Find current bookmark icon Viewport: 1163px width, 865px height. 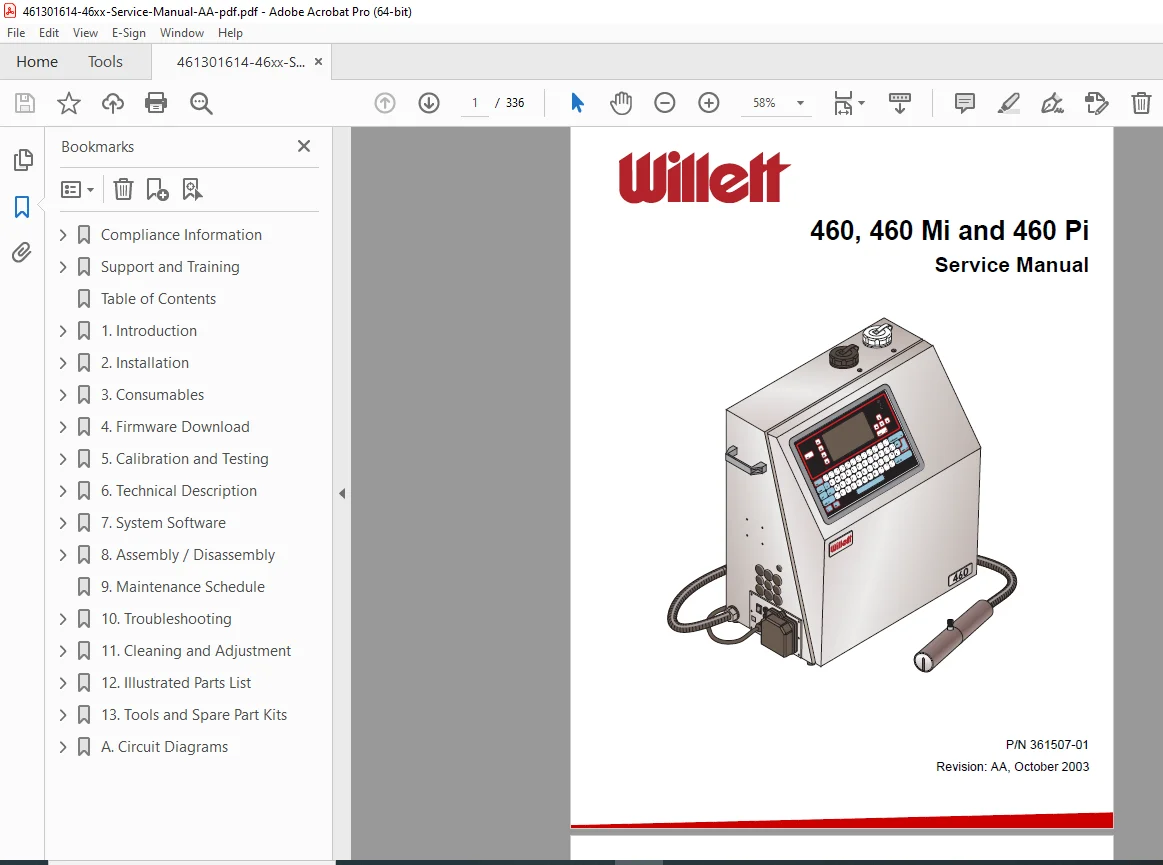[x=192, y=189]
